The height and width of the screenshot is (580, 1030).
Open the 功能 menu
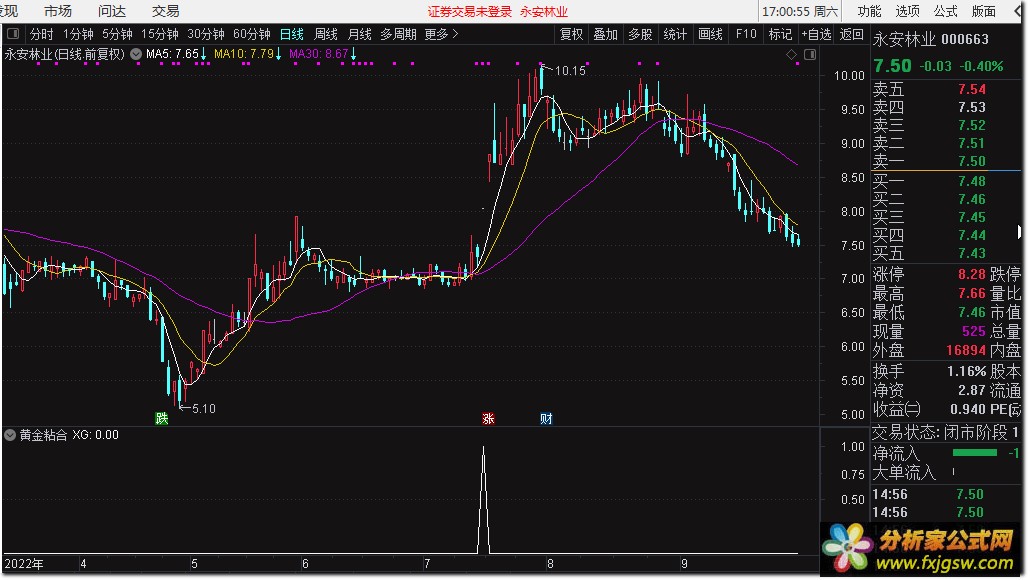click(x=869, y=11)
